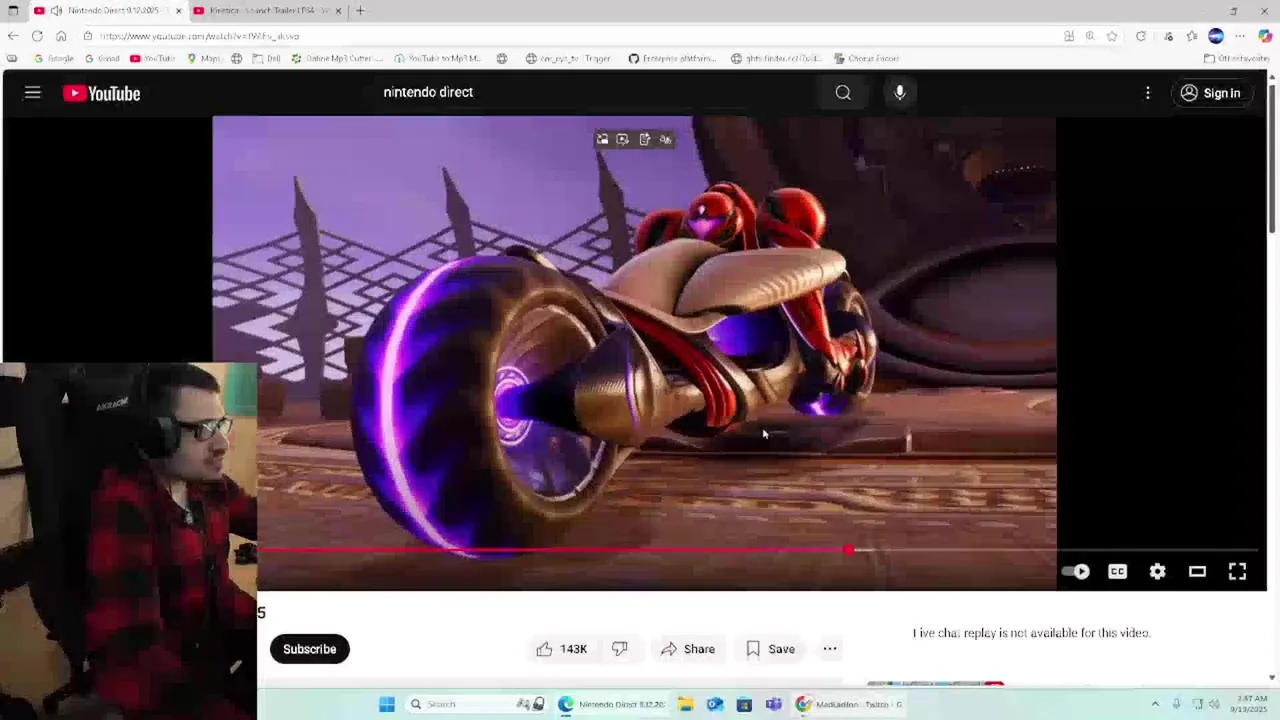Toggle the autoplay switch in player
The image size is (1280, 720).
(1076, 571)
